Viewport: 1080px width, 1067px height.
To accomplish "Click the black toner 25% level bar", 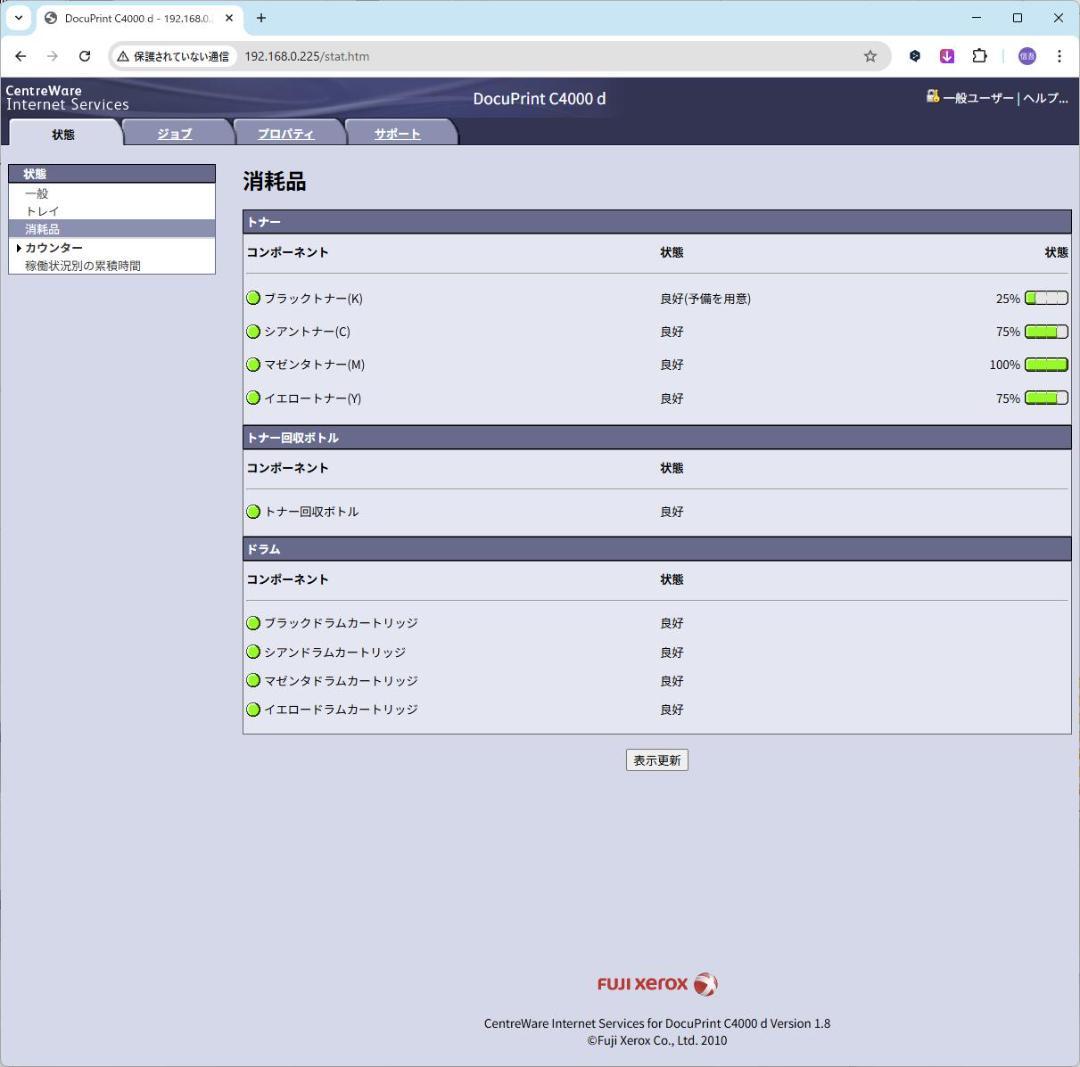I will tap(1046, 298).
